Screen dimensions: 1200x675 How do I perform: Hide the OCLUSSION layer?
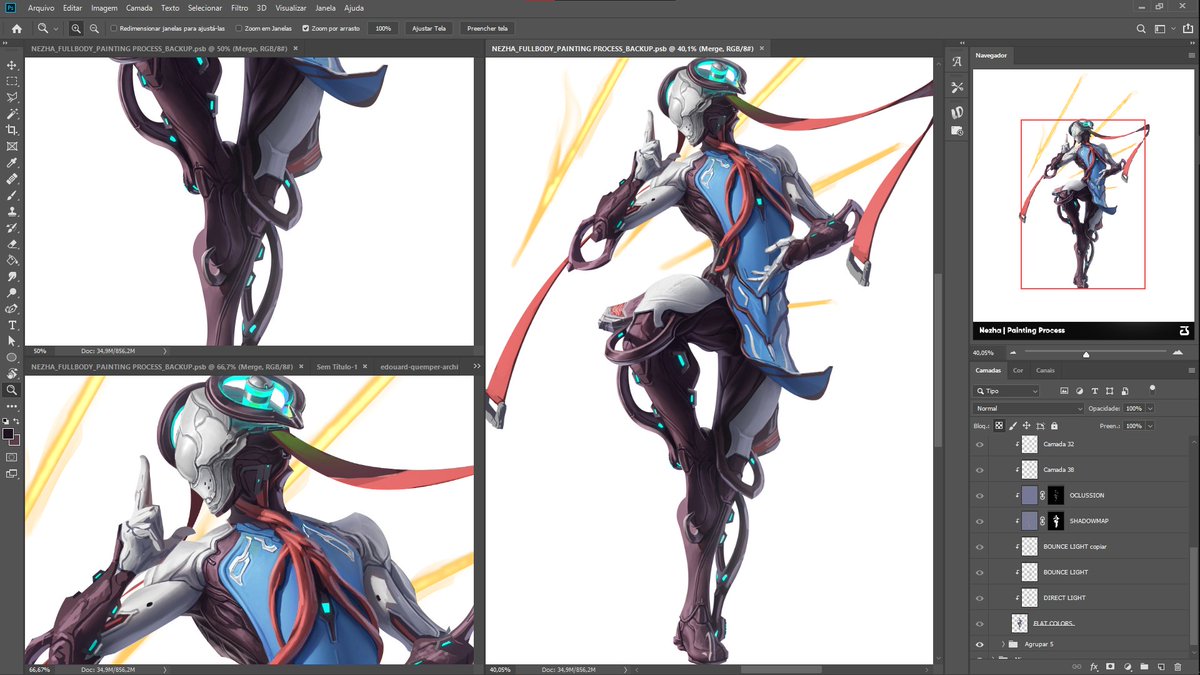[980, 495]
